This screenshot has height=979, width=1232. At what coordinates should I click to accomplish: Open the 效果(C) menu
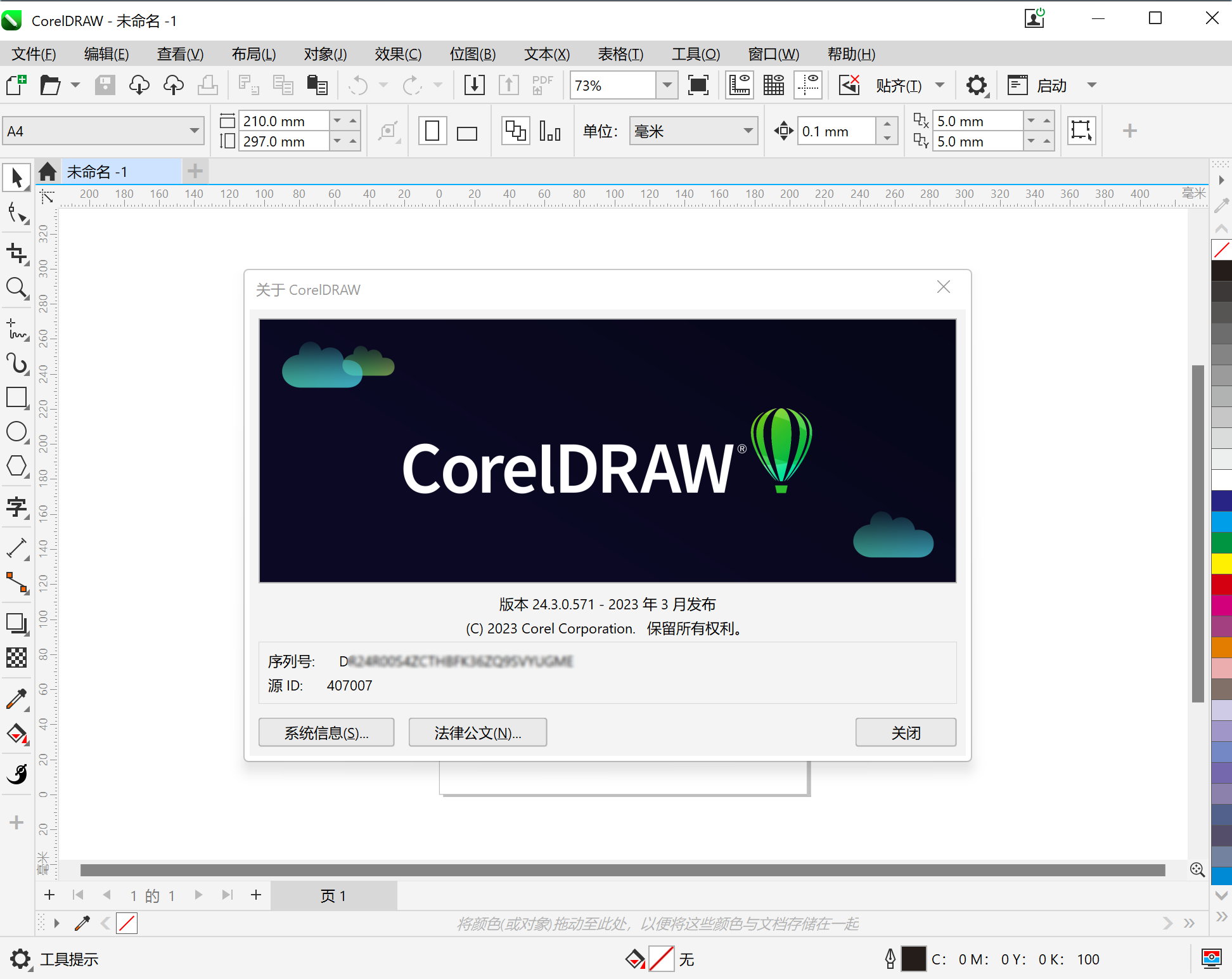[398, 54]
